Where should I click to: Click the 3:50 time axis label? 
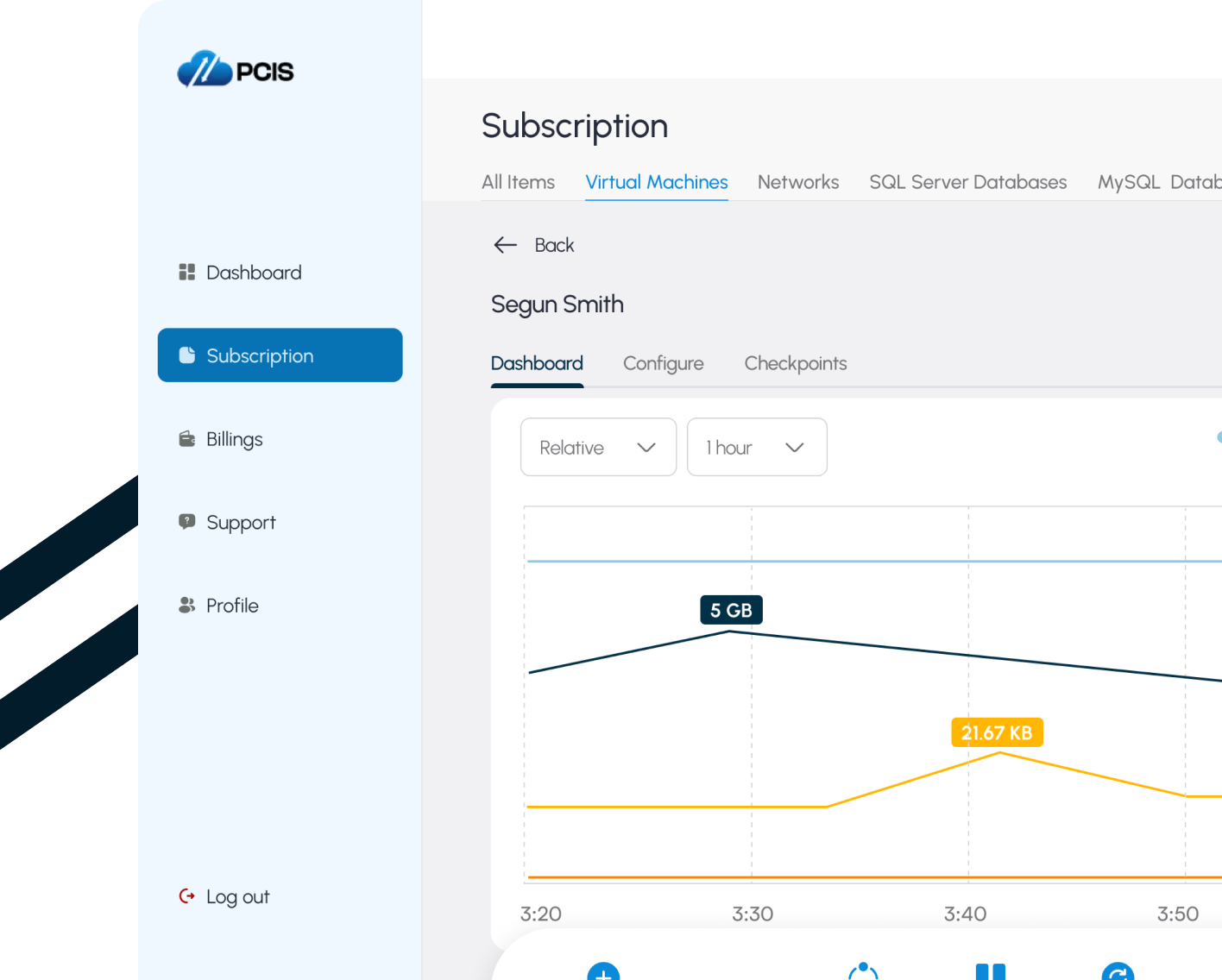click(x=1178, y=914)
